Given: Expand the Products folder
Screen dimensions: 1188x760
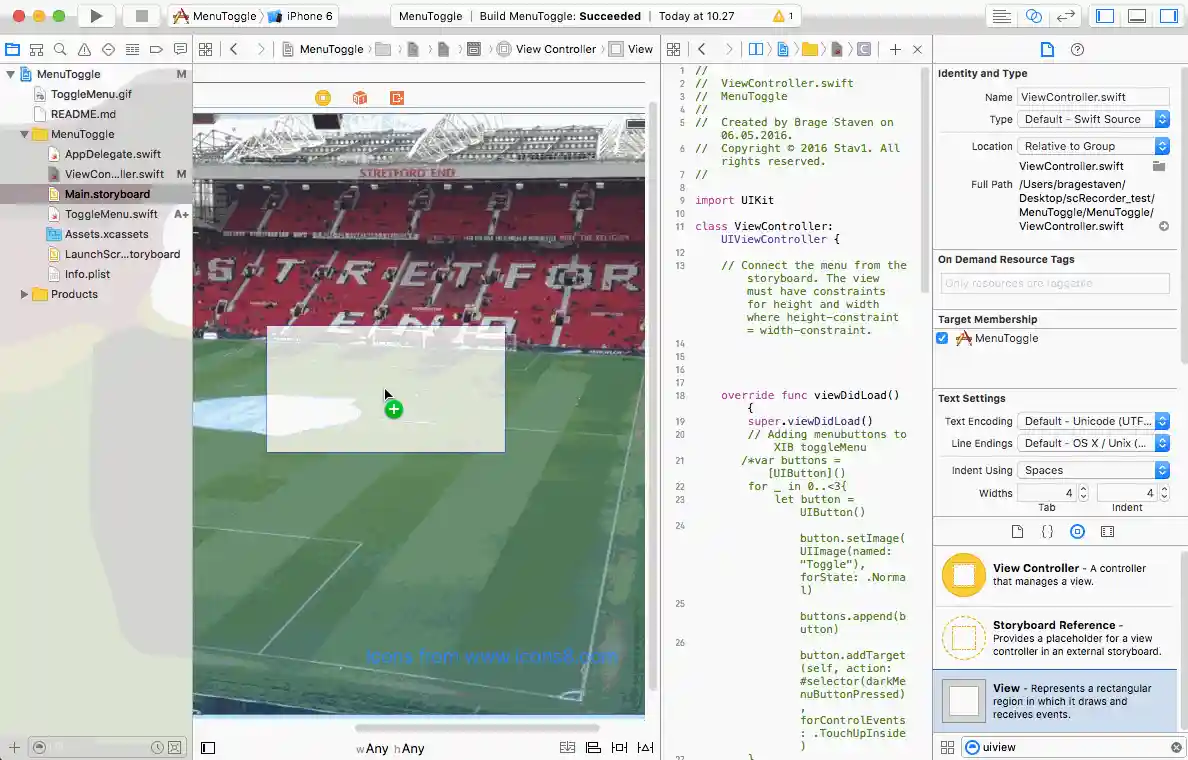Looking at the screenshot, I should click(25, 294).
